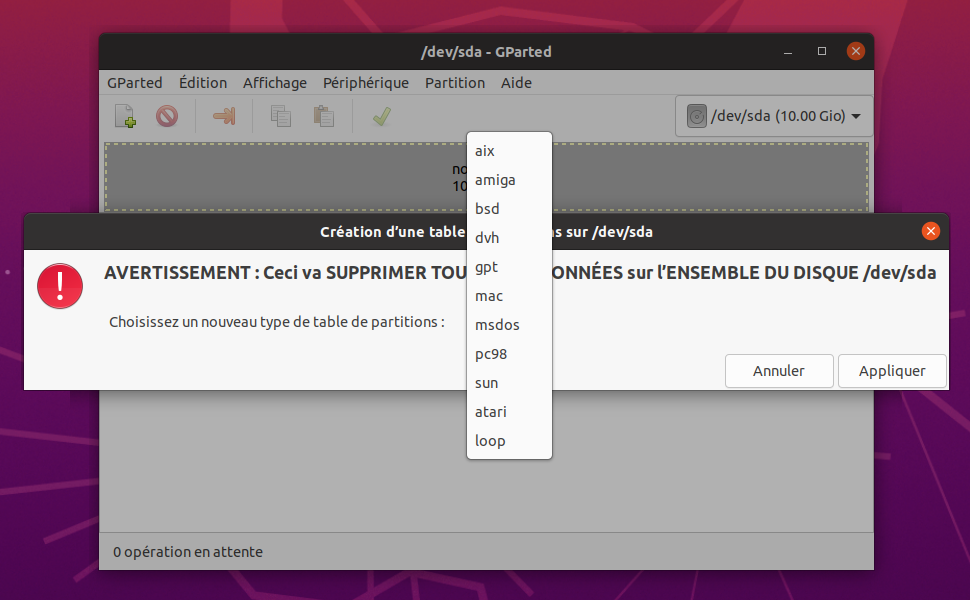The height and width of the screenshot is (600, 970).
Task: Click the New partition toolbar icon
Action: click(126, 116)
